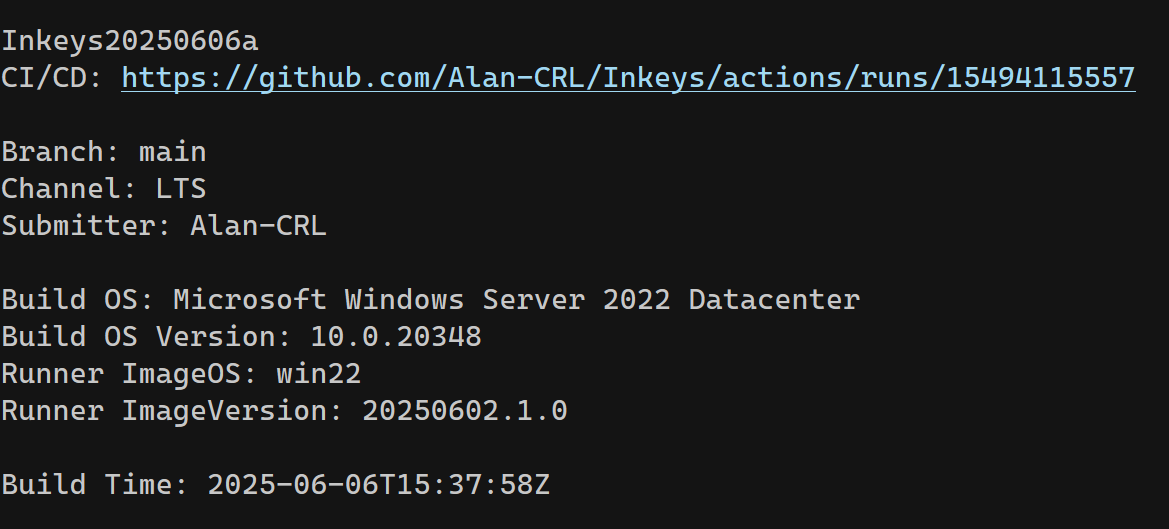The width and height of the screenshot is (1169, 529).
Task: Click the version number 10.0.20348
Action: click(396, 337)
